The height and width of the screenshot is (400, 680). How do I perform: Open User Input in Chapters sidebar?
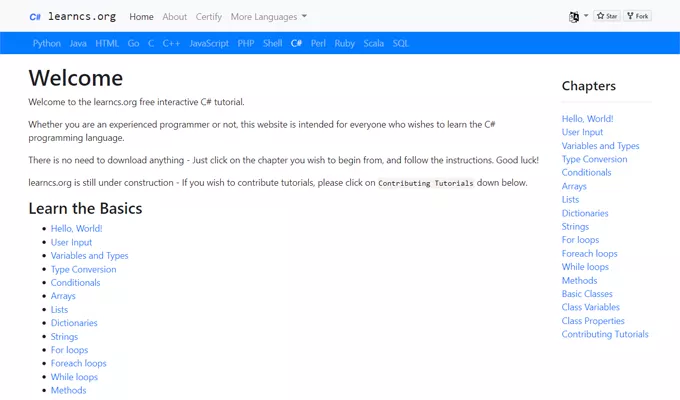582,132
